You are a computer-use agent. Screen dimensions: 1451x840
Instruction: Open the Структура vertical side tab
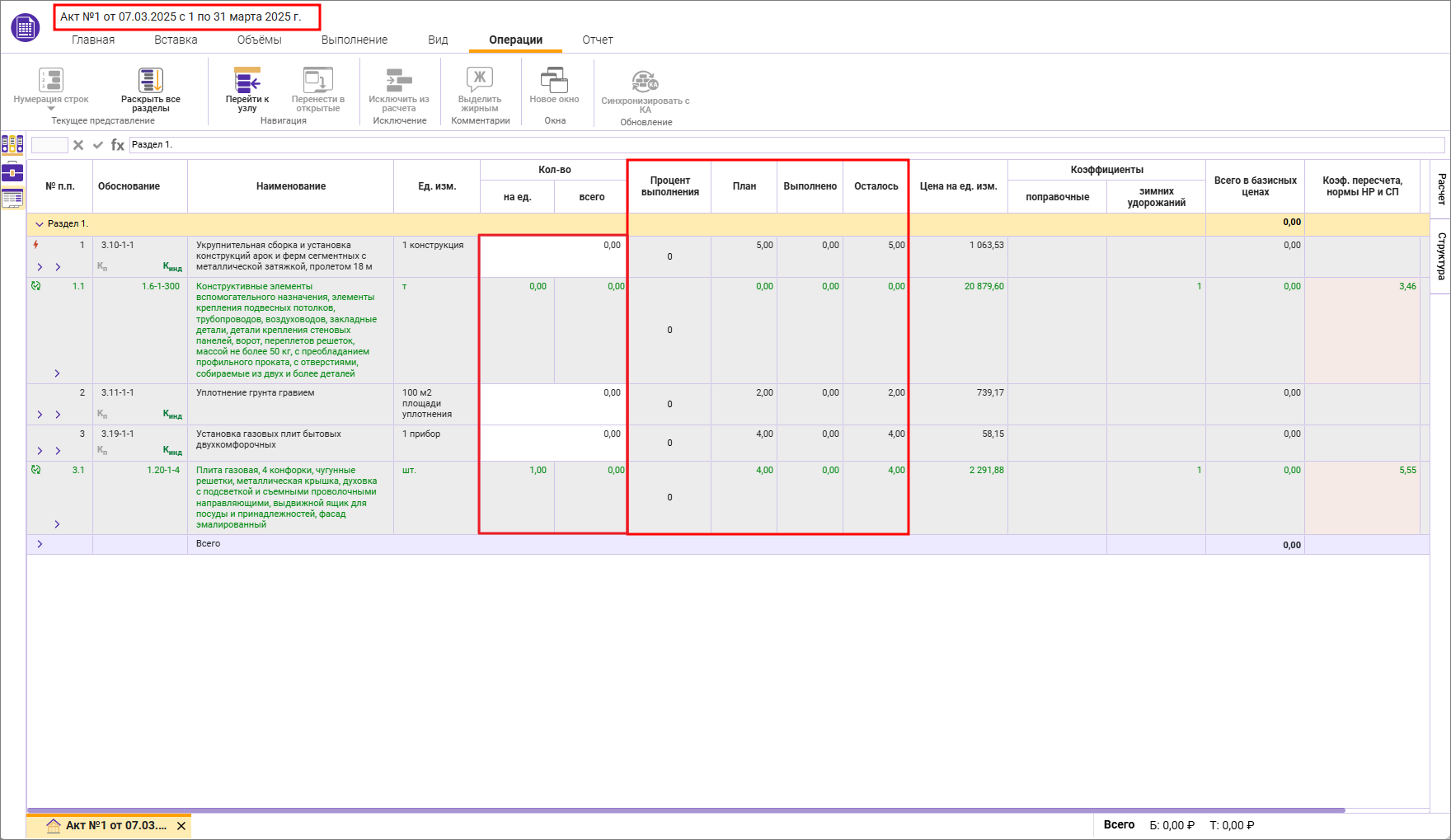[x=1441, y=256]
